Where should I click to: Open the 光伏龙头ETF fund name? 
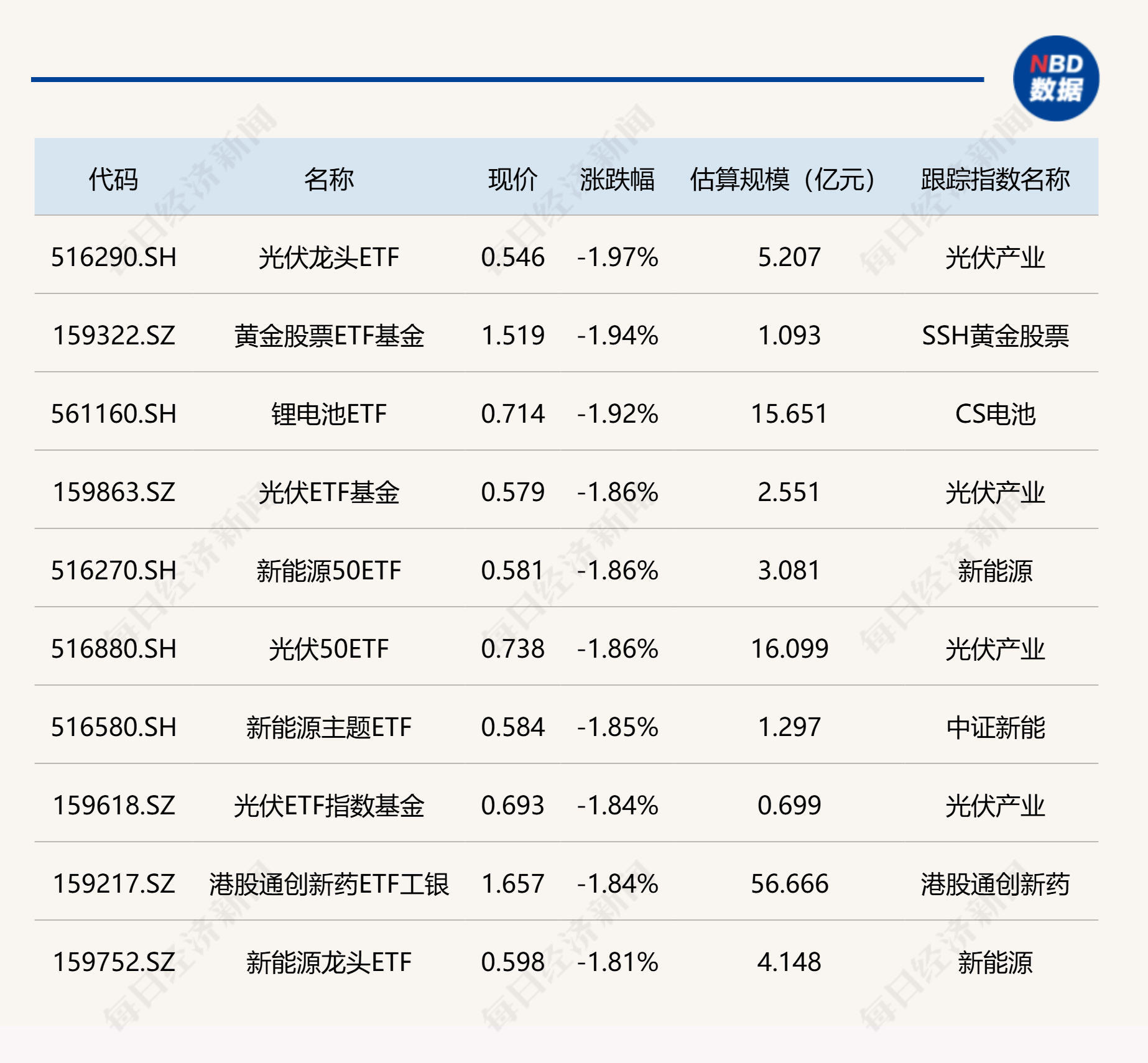click(x=328, y=257)
